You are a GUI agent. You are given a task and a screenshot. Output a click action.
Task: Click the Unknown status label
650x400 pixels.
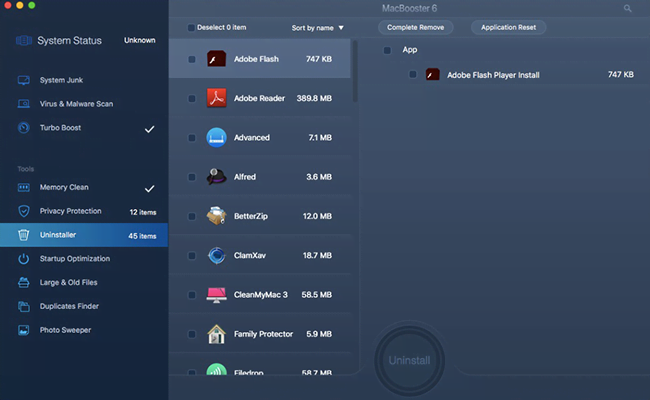(x=140, y=40)
